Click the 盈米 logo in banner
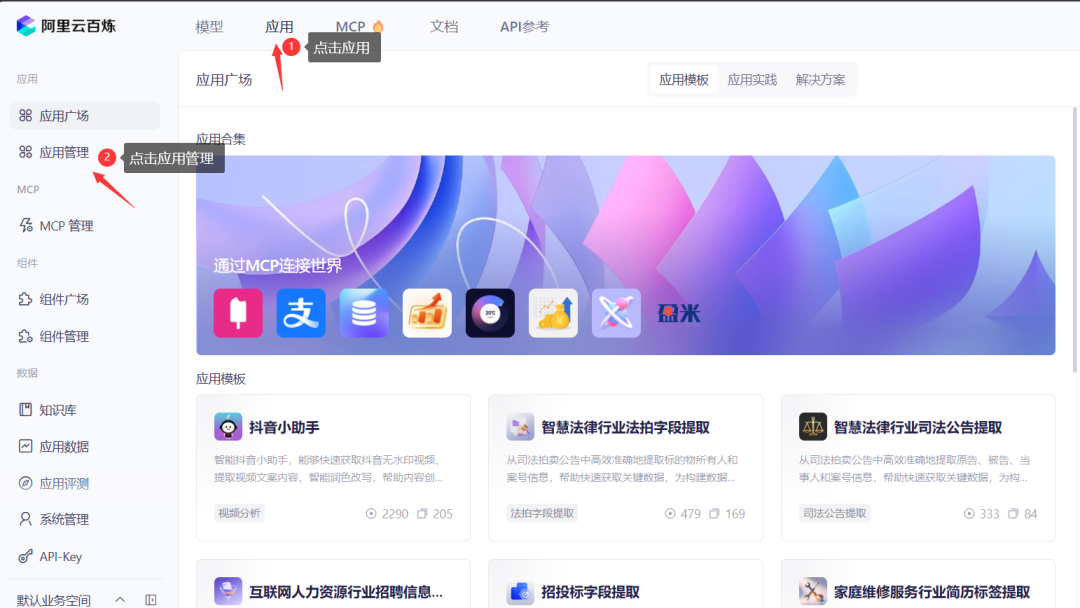The width and height of the screenshot is (1080, 608). 679,313
